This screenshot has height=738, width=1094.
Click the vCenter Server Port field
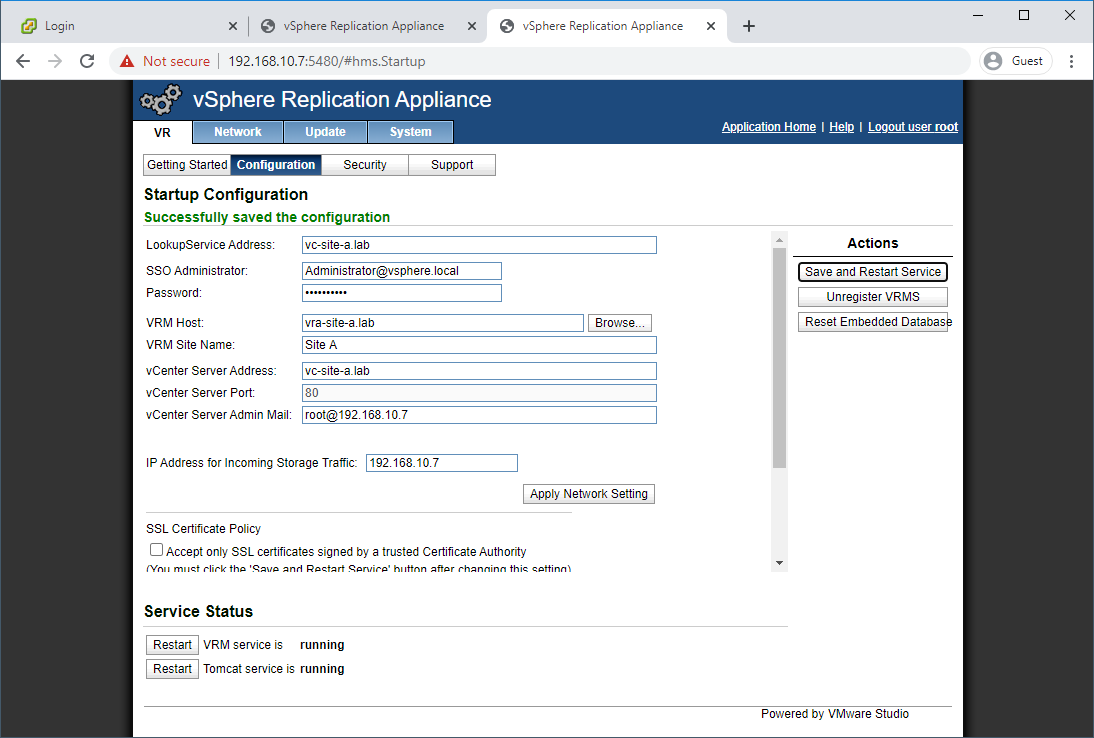tap(479, 393)
